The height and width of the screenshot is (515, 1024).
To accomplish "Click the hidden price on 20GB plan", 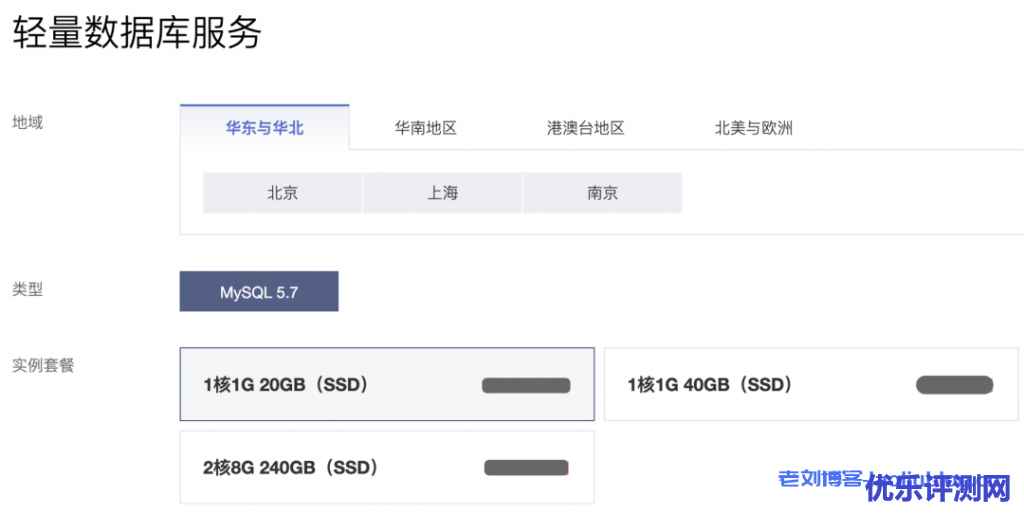I will 526,385.
